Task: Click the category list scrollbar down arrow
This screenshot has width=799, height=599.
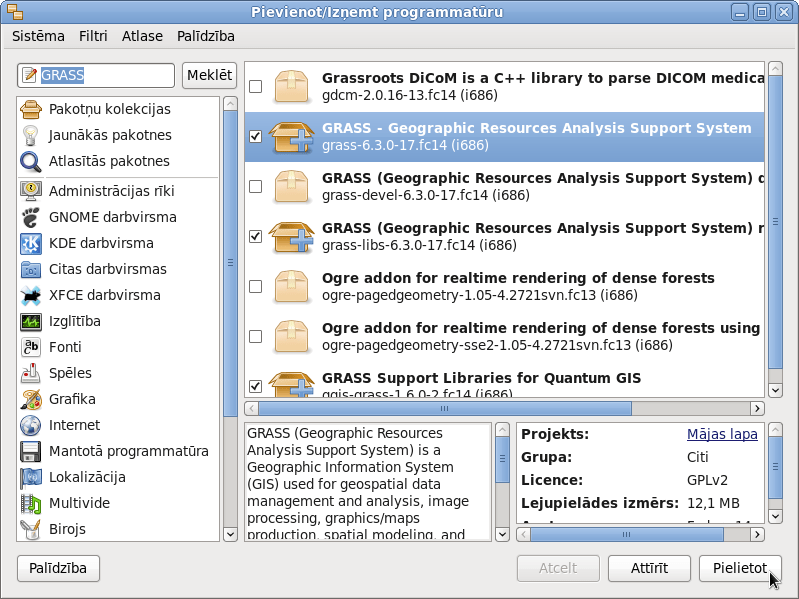Action: click(230, 534)
